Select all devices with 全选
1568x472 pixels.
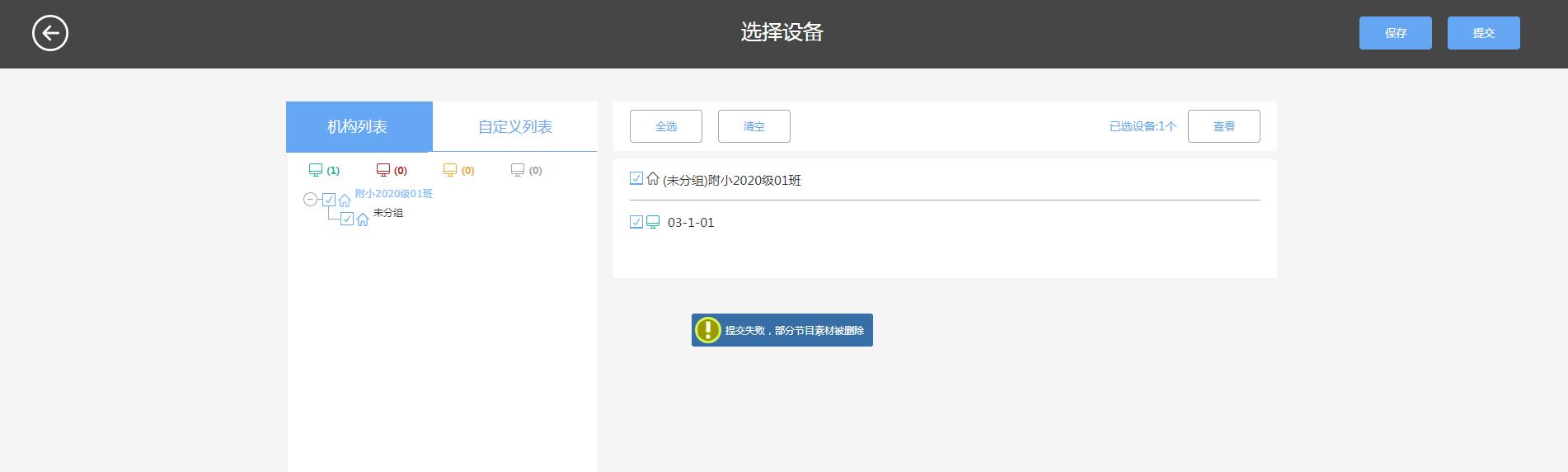click(x=665, y=126)
